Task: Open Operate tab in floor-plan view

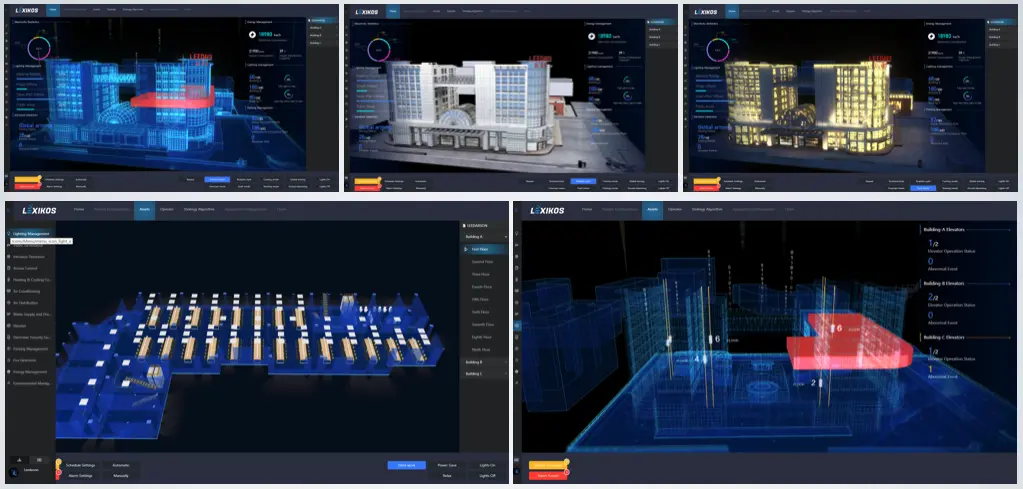Action: coord(167,210)
